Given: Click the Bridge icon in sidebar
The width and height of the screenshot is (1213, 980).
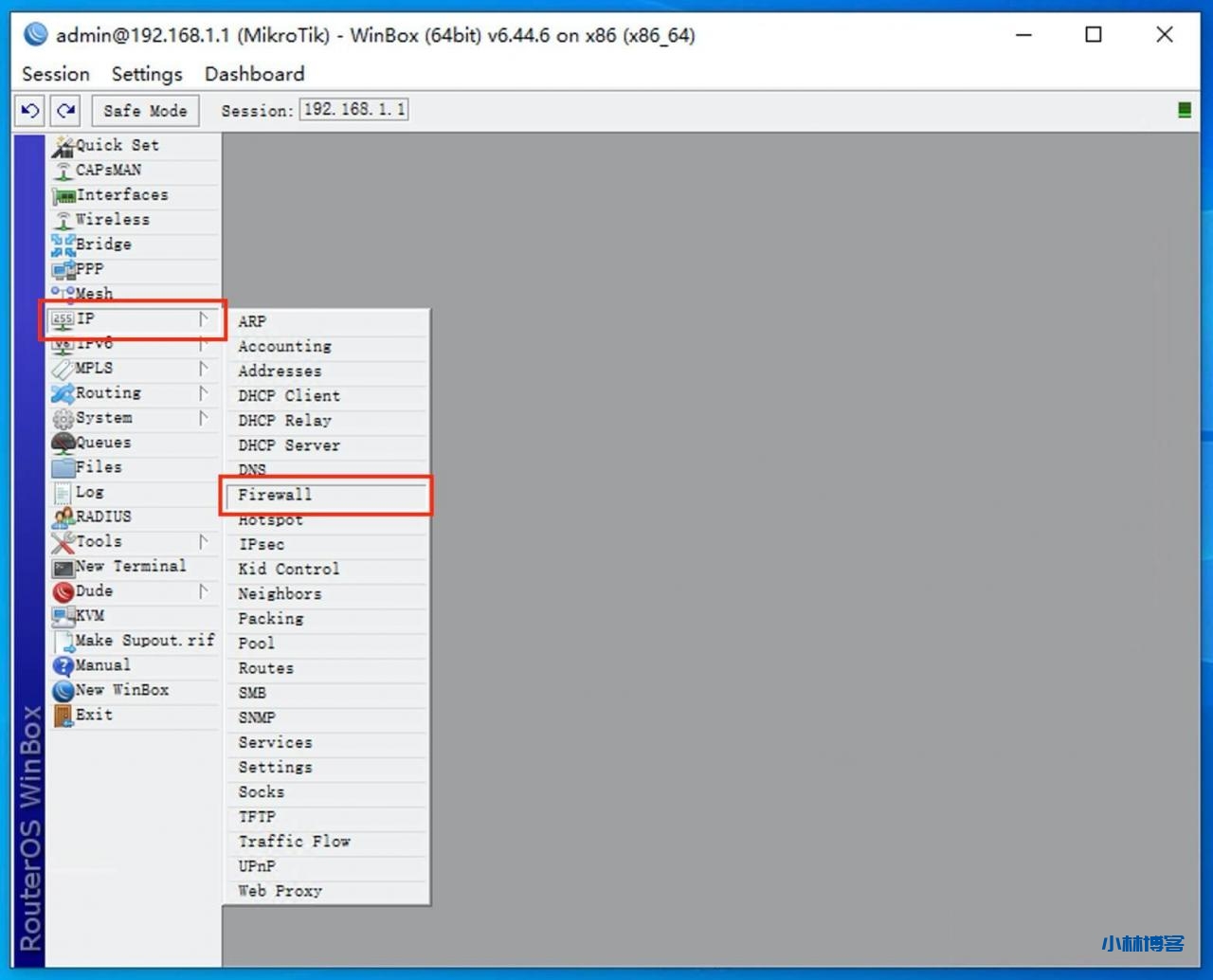Looking at the screenshot, I should coord(63,245).
